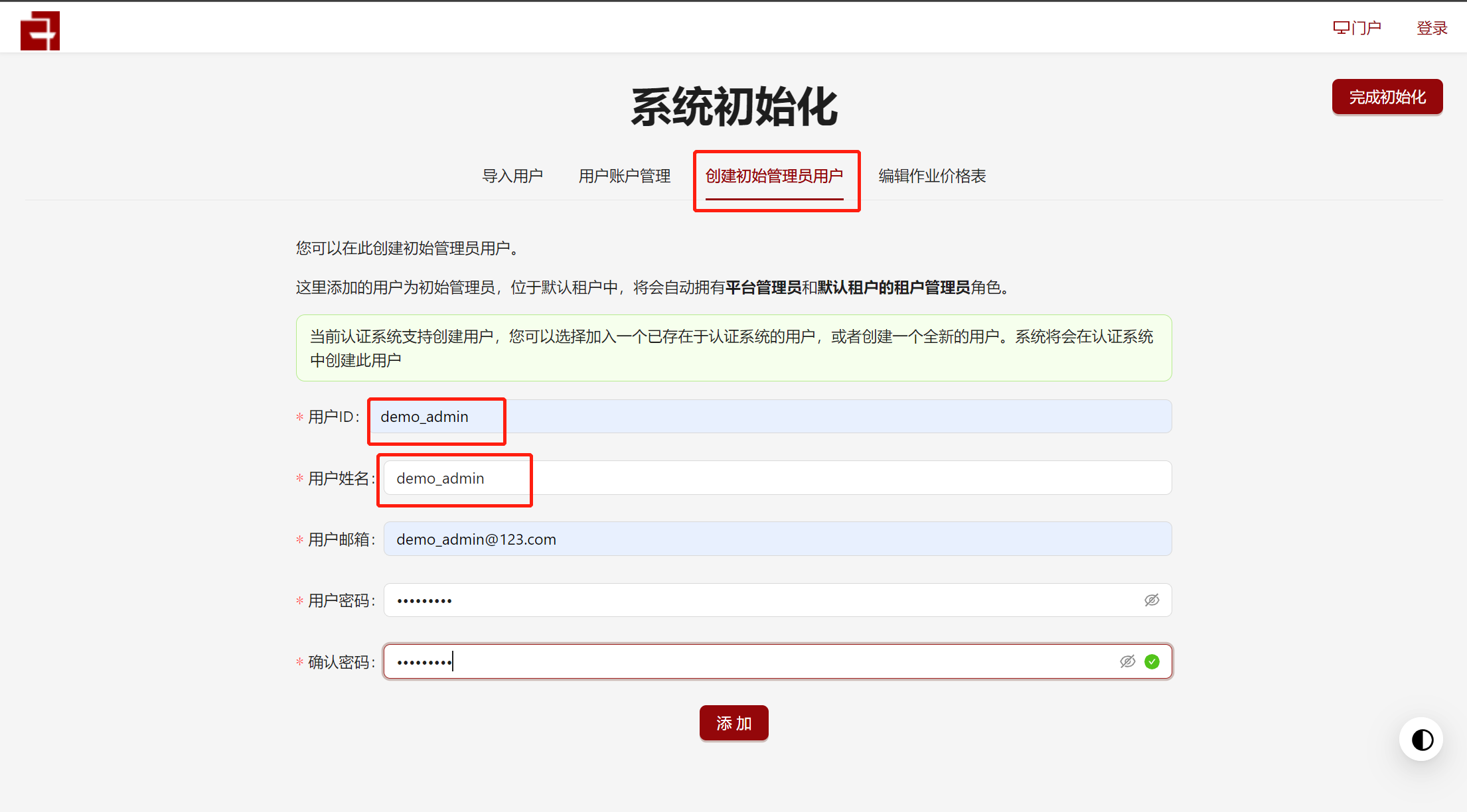Focus the 用户ID input field

click(770, 417)
